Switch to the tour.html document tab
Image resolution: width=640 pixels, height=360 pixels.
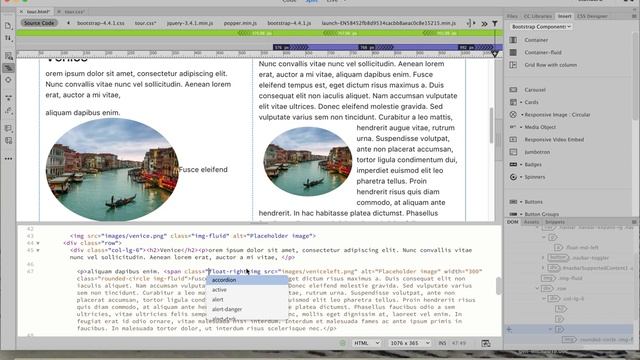point(38,12)
